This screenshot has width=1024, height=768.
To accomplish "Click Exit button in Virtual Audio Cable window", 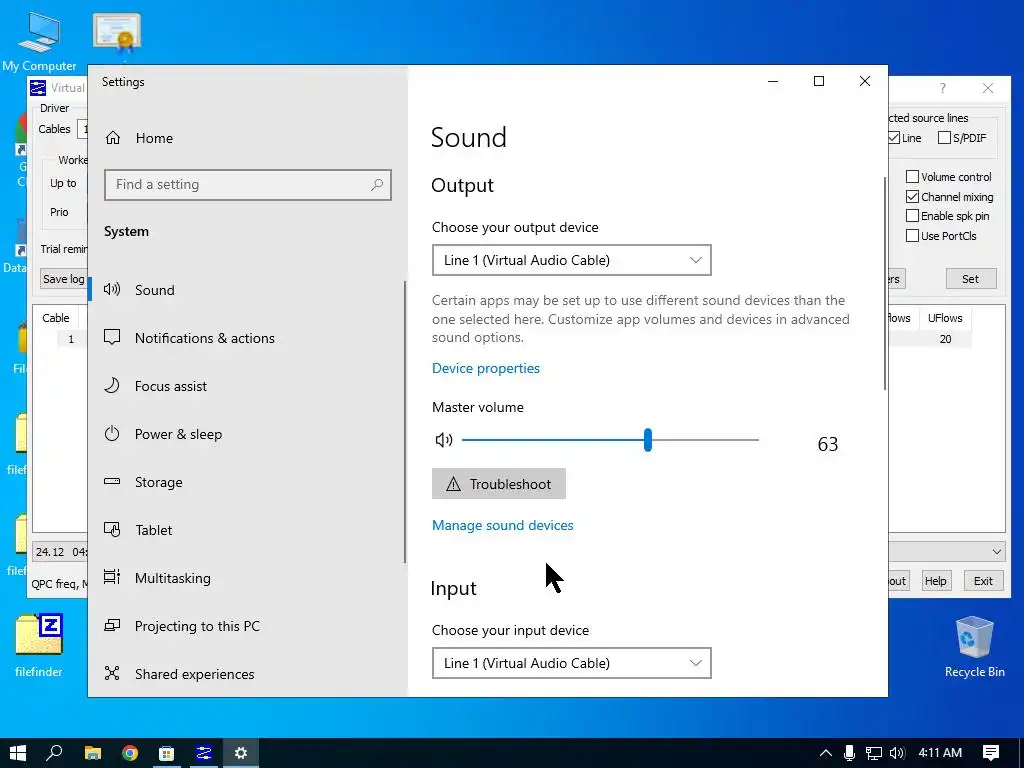I will tap(983, 581).
